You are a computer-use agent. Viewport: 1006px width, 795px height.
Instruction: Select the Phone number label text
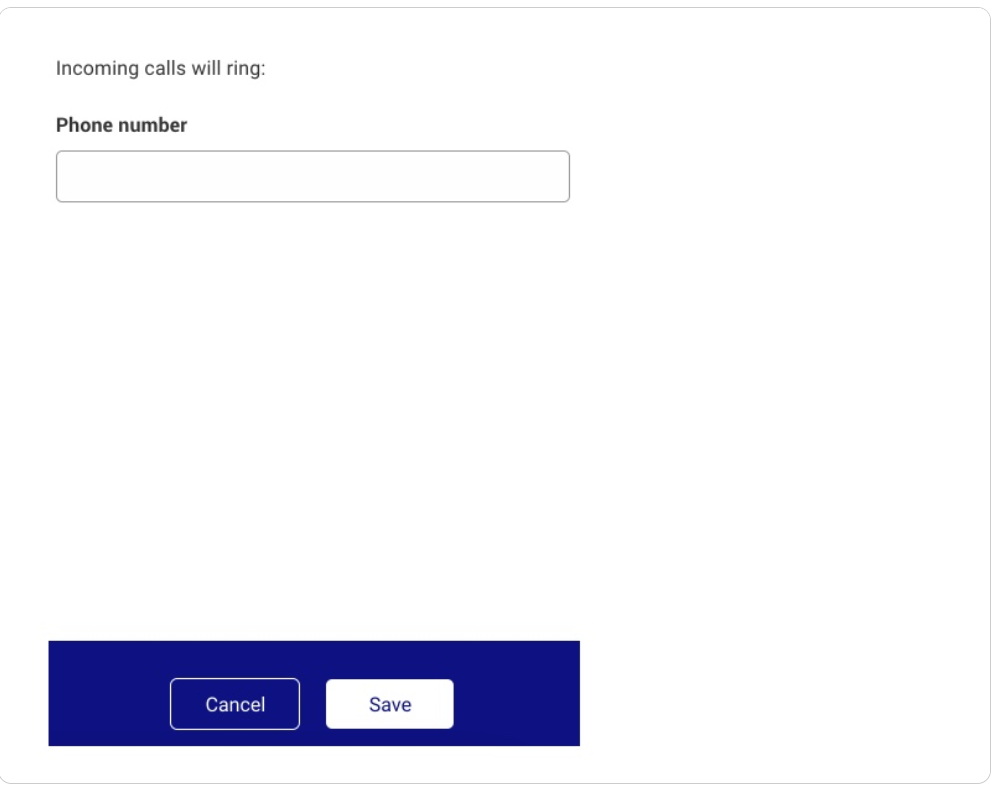121,125
